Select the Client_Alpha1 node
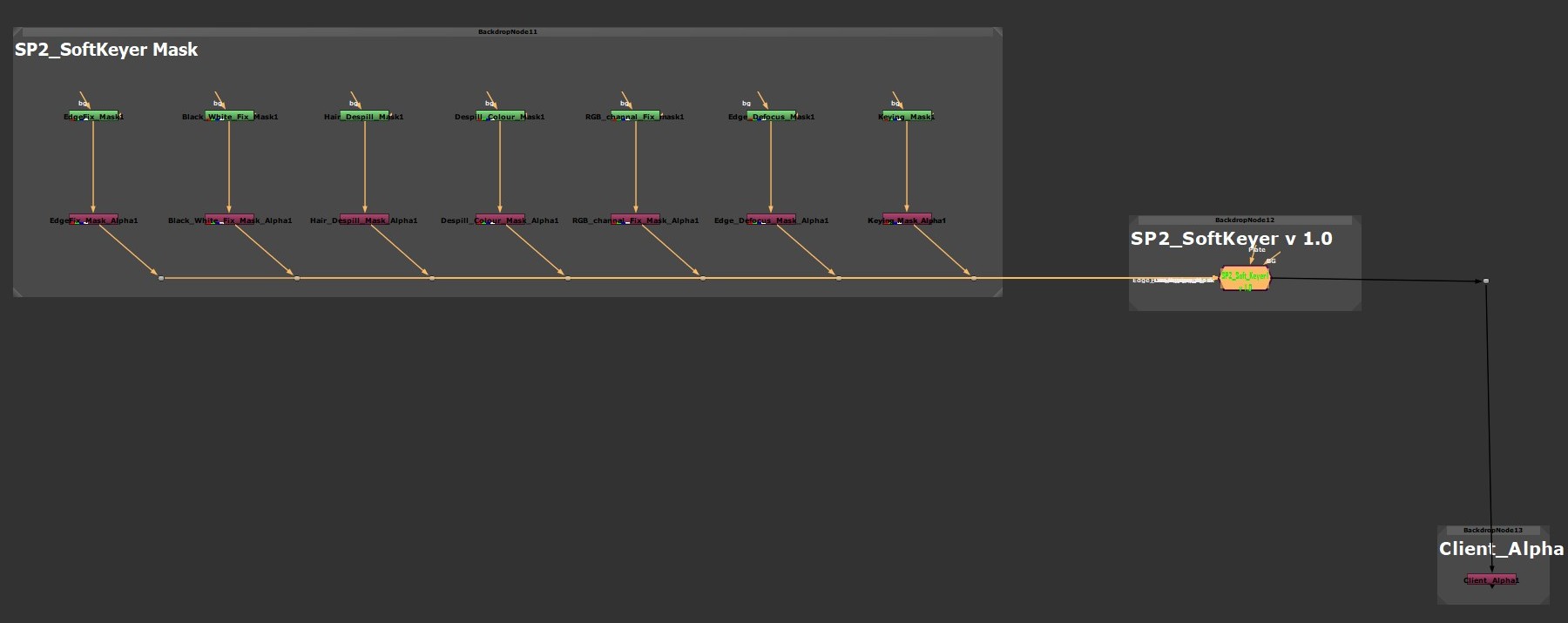 click(x=1491, y=579)
